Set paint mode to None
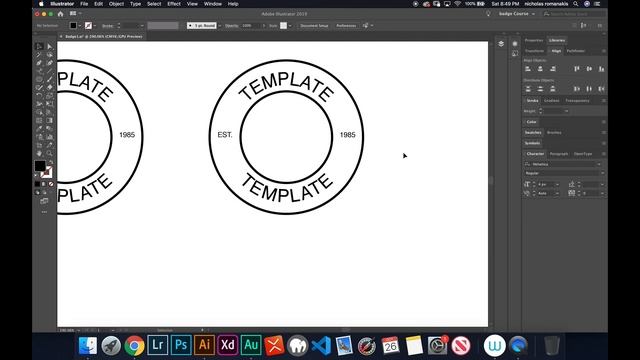640x360 pixels. pyautogui.click(x=51, y=184)
